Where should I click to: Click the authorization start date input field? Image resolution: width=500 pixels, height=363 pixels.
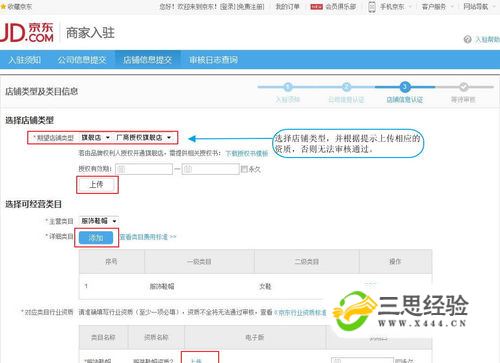[x=144, y=169]
